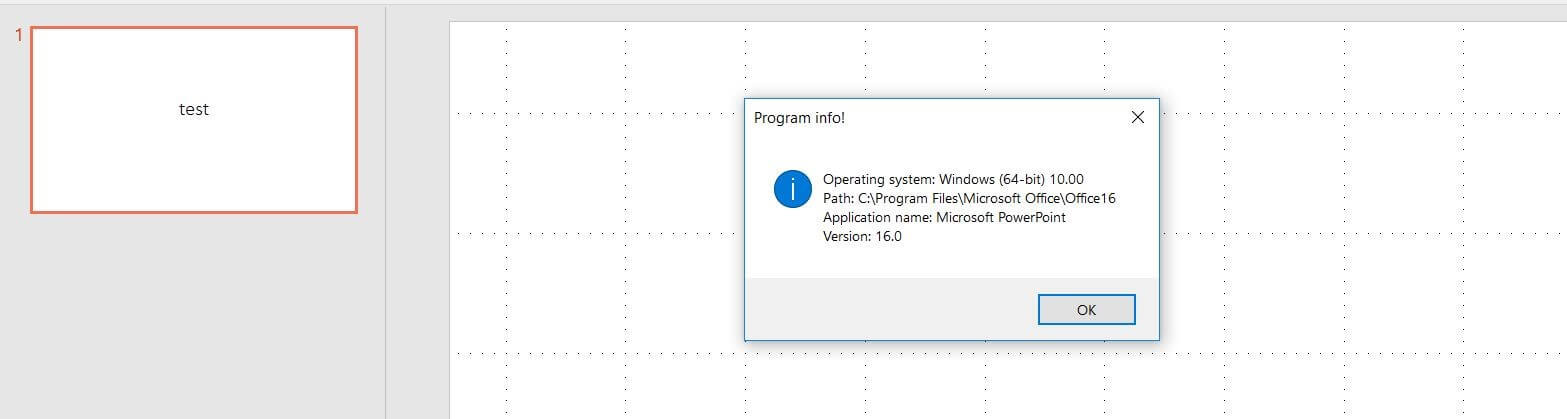Screen dimensions: 1567x419
Task: Click empty thumbnail pane area below slide 1
Action: pyautogui.click(x=194, y=320)
